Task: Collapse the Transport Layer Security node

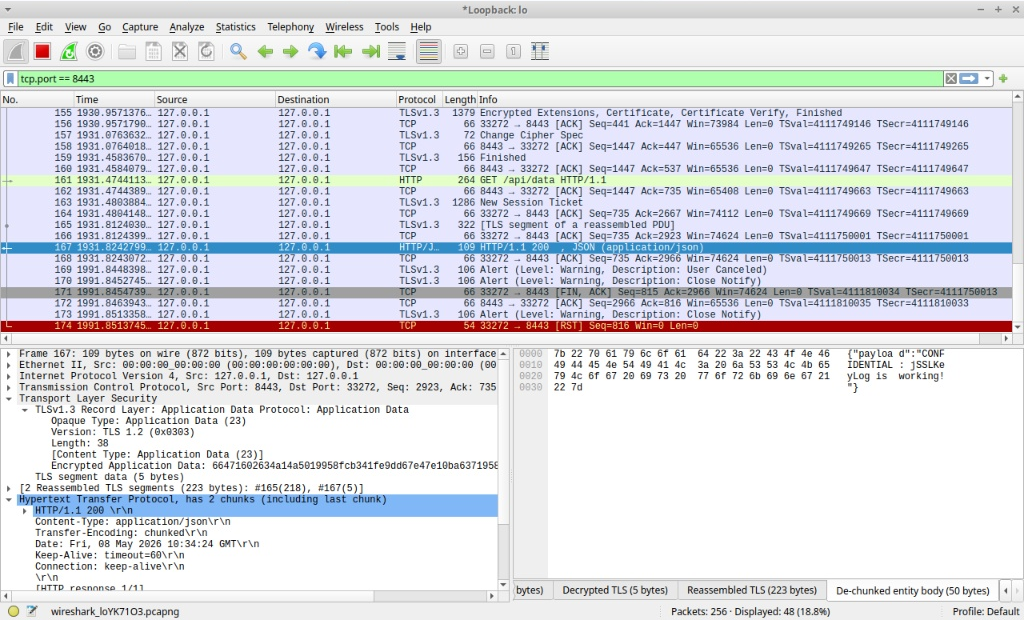Action: [8, 399]
